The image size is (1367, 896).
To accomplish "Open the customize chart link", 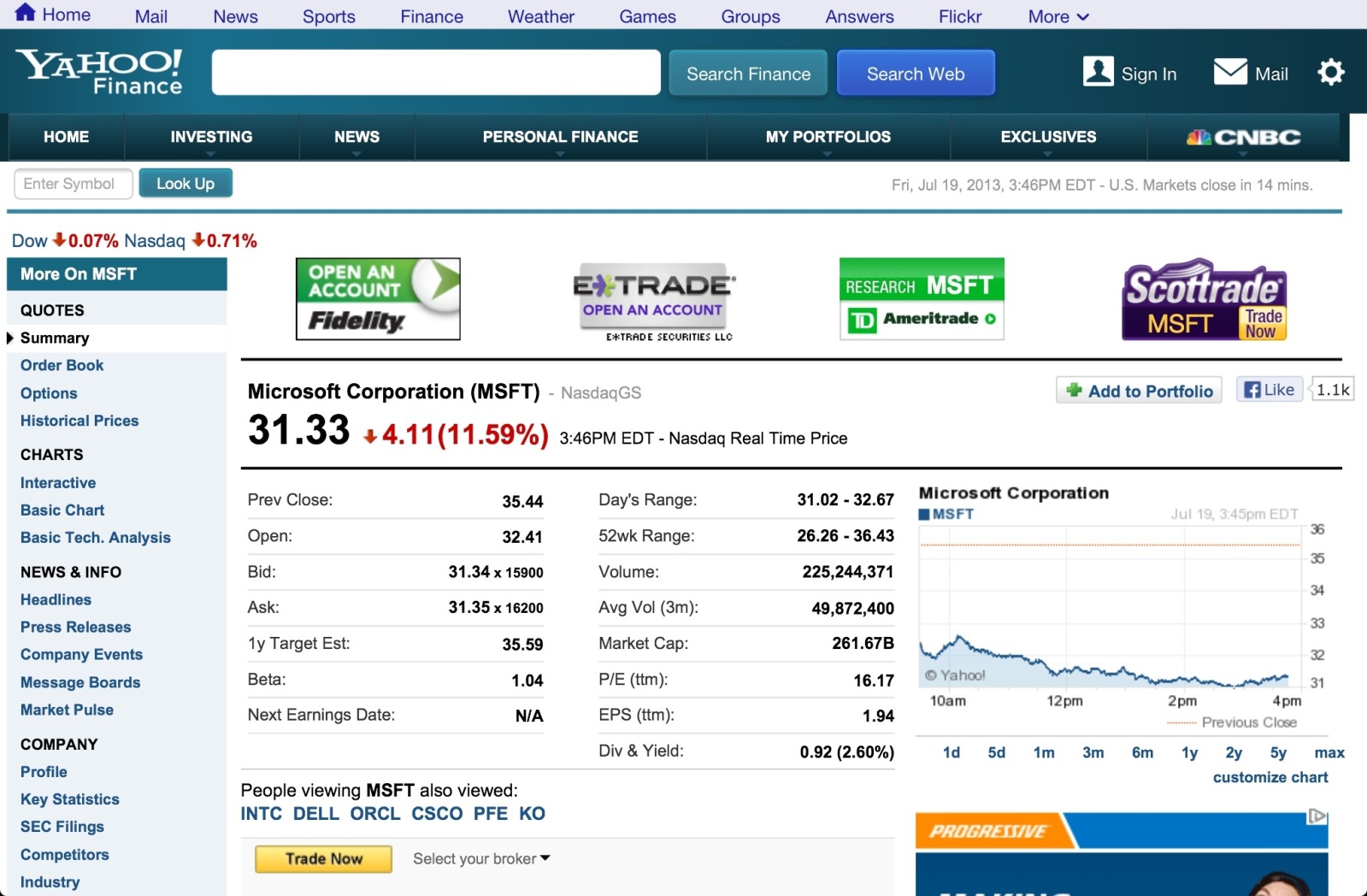I will click(x=1270, y=777).
